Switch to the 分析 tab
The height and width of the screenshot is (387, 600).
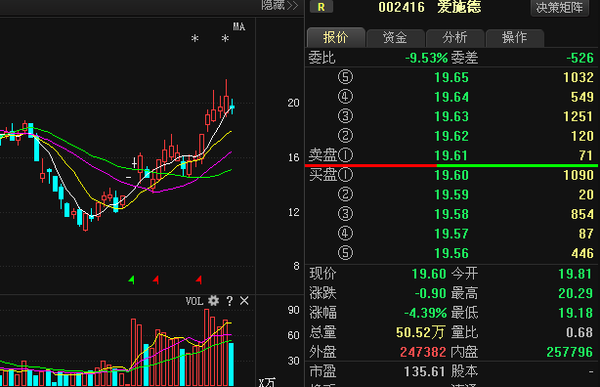pyautogui.click(x=455, y=38)
